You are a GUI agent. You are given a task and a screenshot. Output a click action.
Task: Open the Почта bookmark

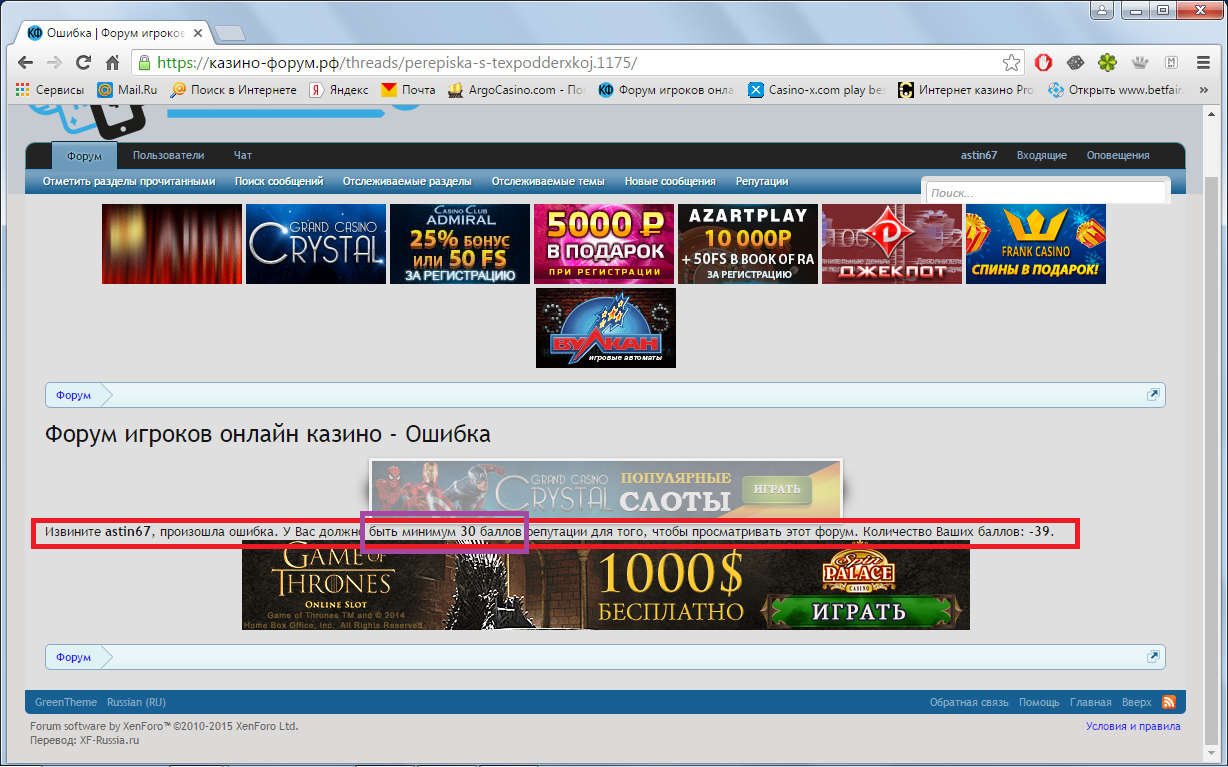408,90
